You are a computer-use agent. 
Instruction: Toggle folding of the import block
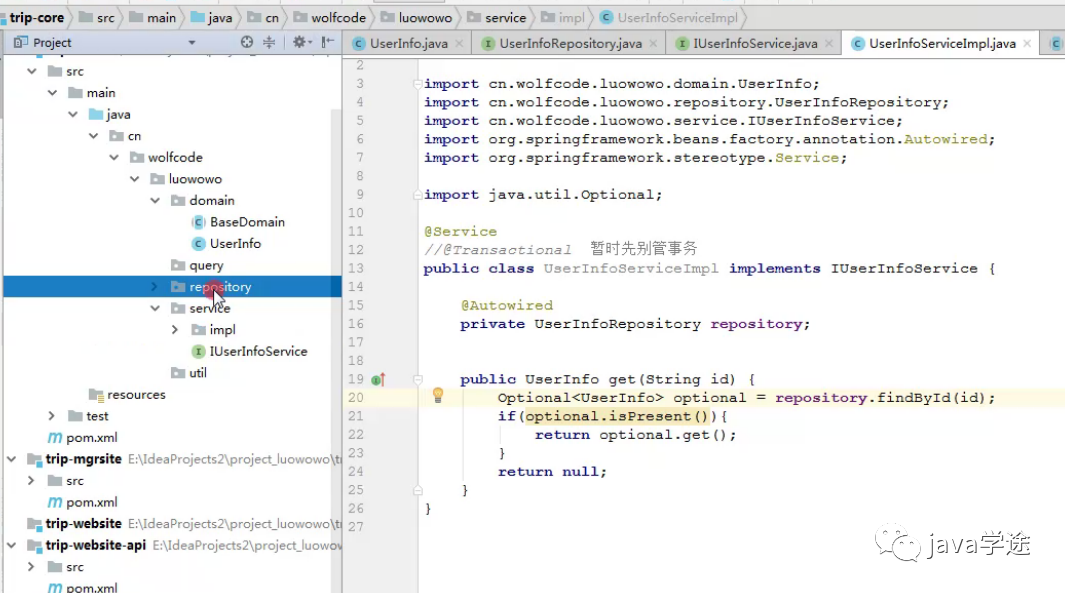pos(419,84)
